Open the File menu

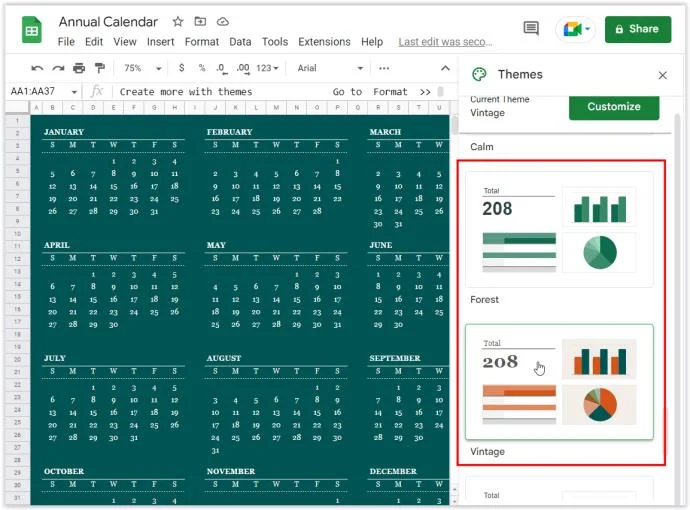point(66,42)
